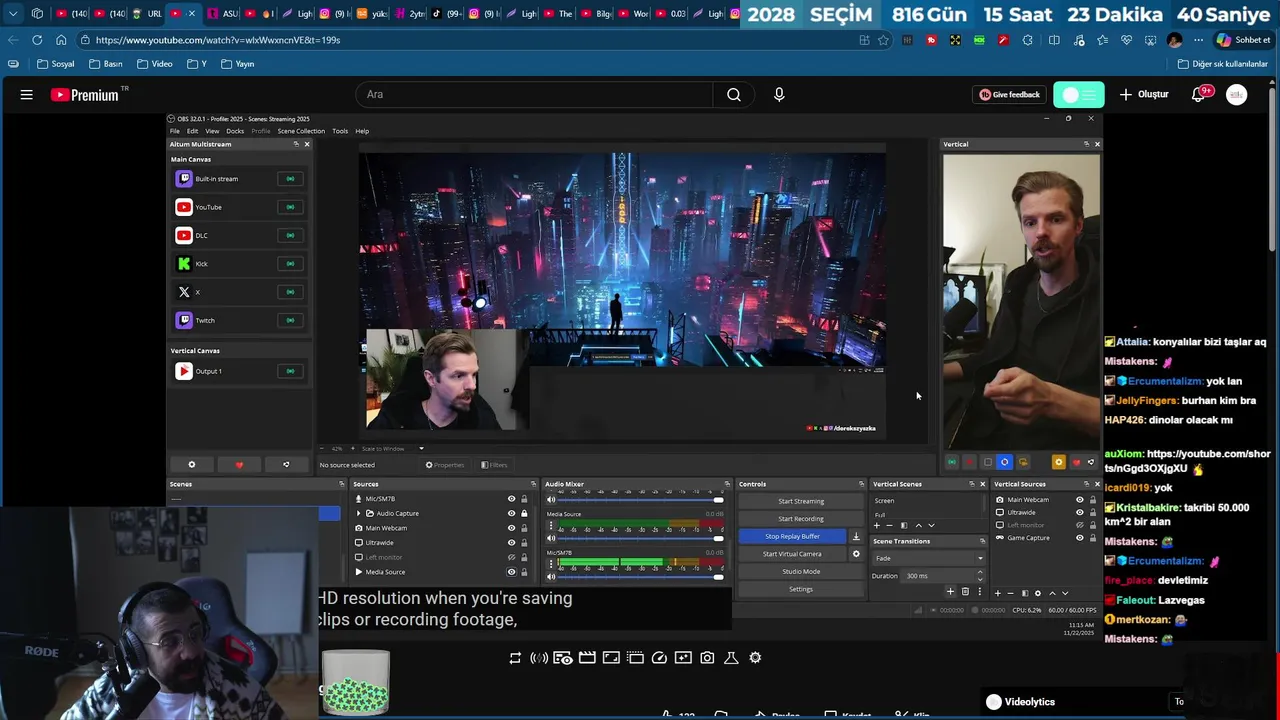Add this page to favorites with star icon
The image size is (1280, 720).
[x=883, y=40]
